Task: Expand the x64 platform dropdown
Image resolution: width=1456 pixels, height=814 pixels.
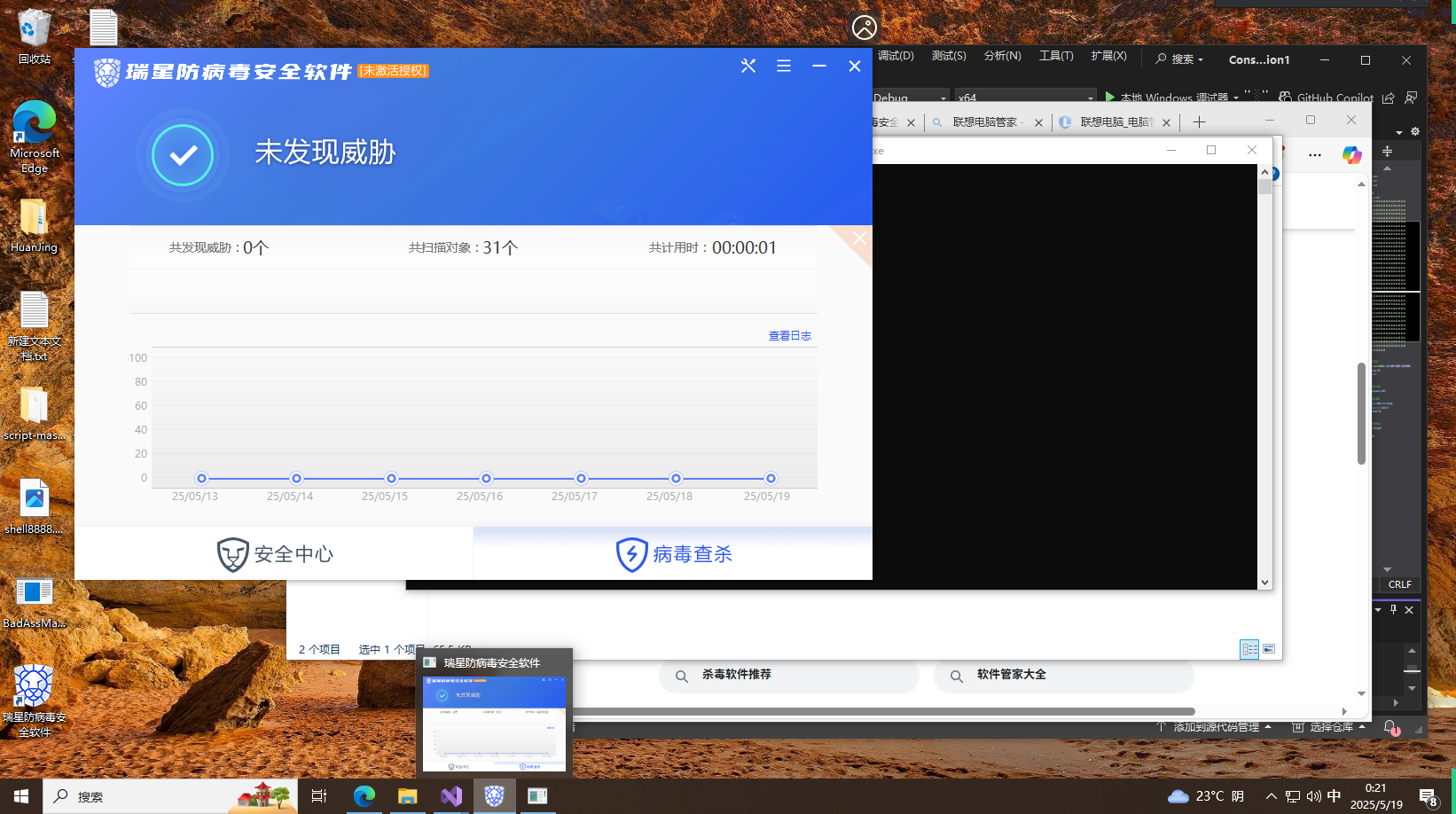Action: pos(1090,98)
